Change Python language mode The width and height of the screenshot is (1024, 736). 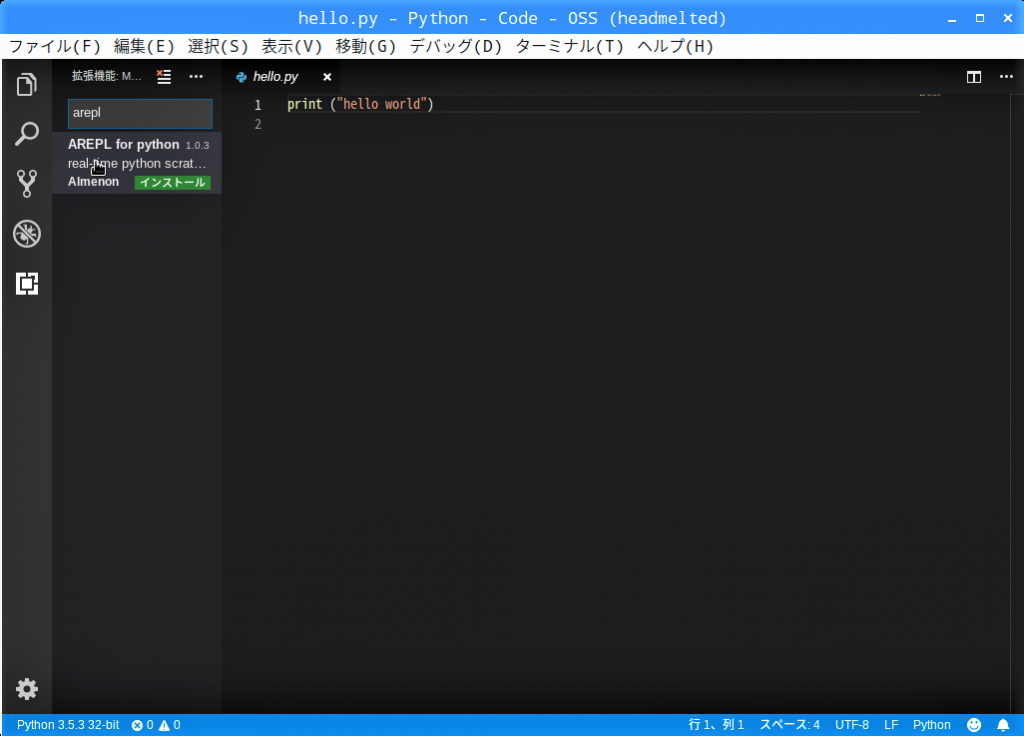point(931,725)
